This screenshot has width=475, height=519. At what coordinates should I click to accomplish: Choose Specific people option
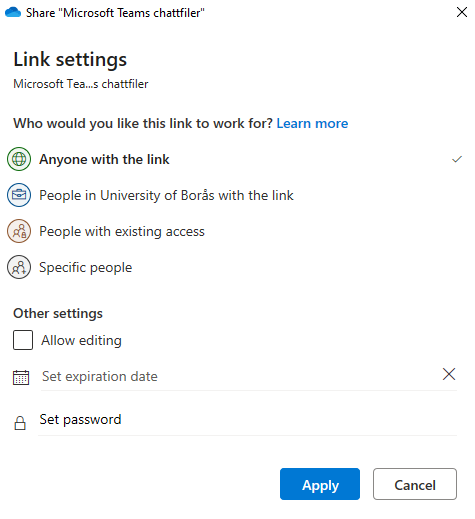coord(235,267)
